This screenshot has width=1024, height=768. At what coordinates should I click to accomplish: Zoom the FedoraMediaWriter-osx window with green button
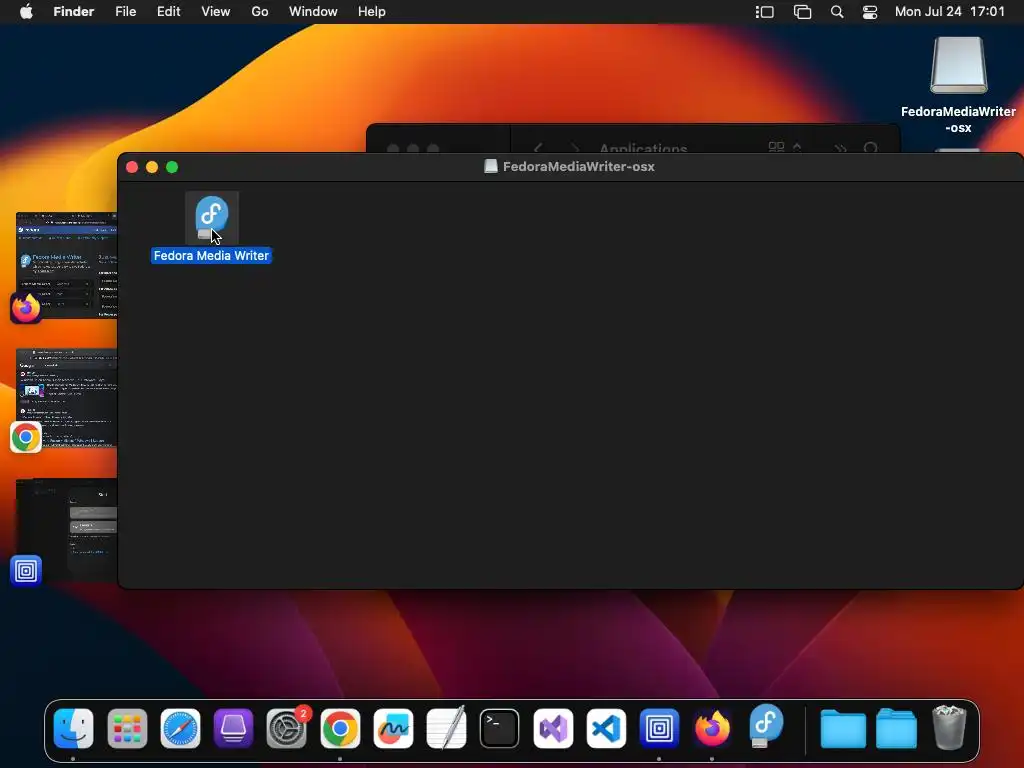(x=172, y=167)
